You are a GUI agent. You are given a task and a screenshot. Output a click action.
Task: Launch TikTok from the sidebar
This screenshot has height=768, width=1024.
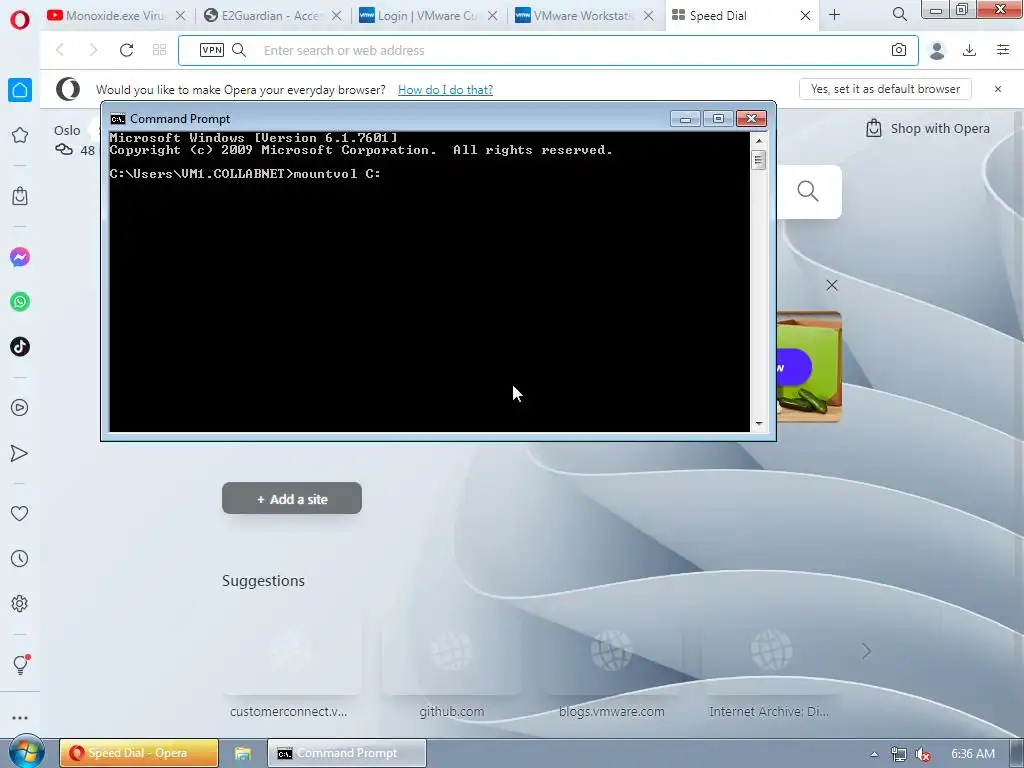tap(20, 346)
